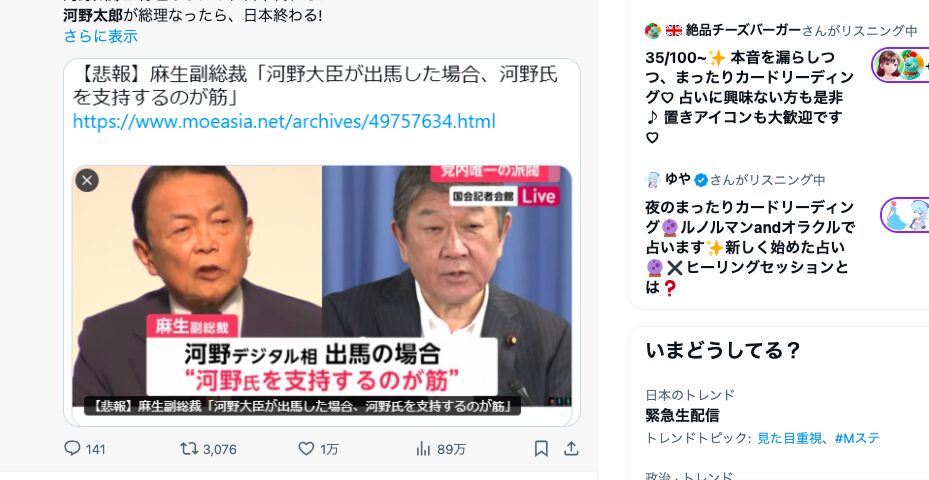Viewport: 929px width, 480px height.
Task: Open 絶品チーズバーガー space listener avatars
Action: (899, 65)
